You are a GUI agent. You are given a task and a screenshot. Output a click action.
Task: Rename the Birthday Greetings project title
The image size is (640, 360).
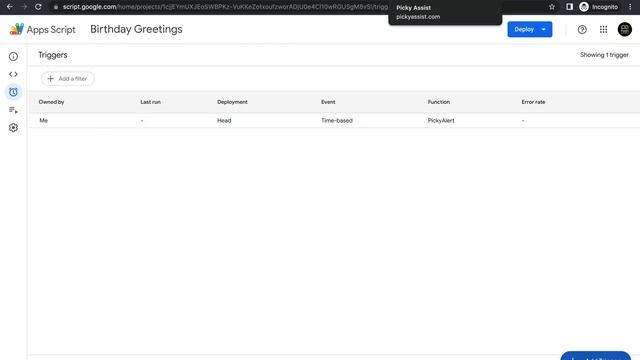click(x=136, y=29)
